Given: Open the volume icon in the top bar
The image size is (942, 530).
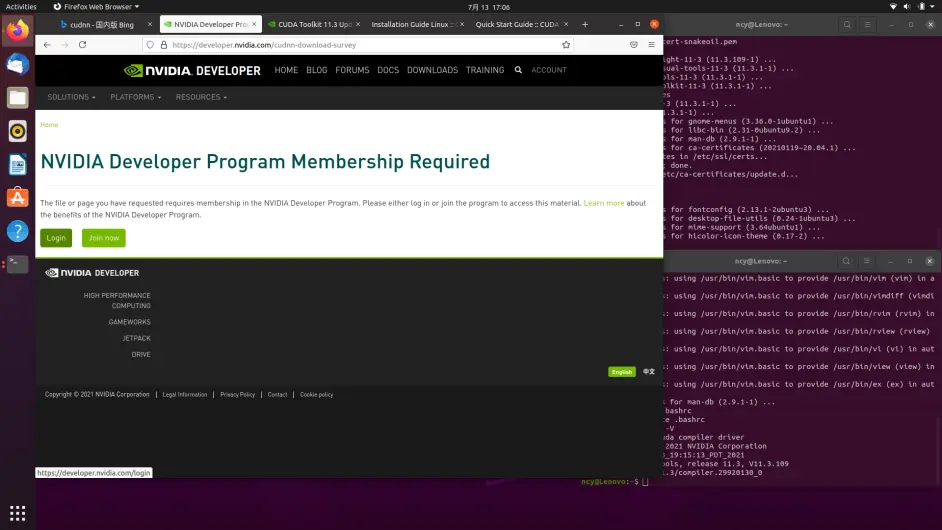Looking at the screenshot, I should click(x=907, y=7).
